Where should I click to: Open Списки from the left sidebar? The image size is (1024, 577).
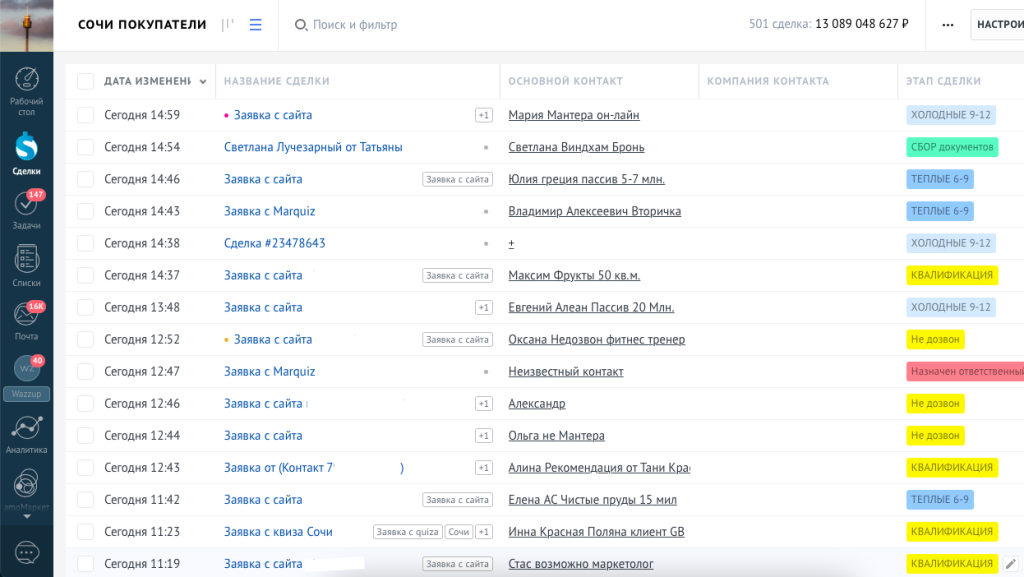27,265
